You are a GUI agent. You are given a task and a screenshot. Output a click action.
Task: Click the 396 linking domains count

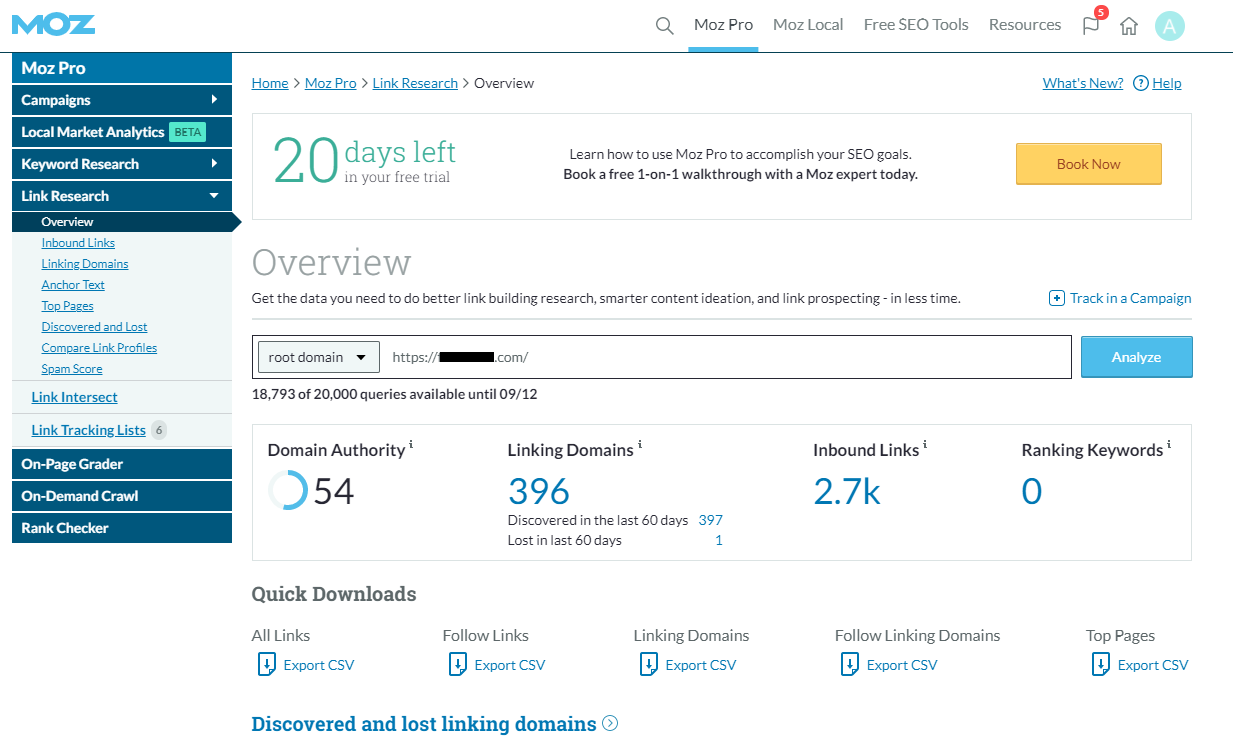(539, 491)
